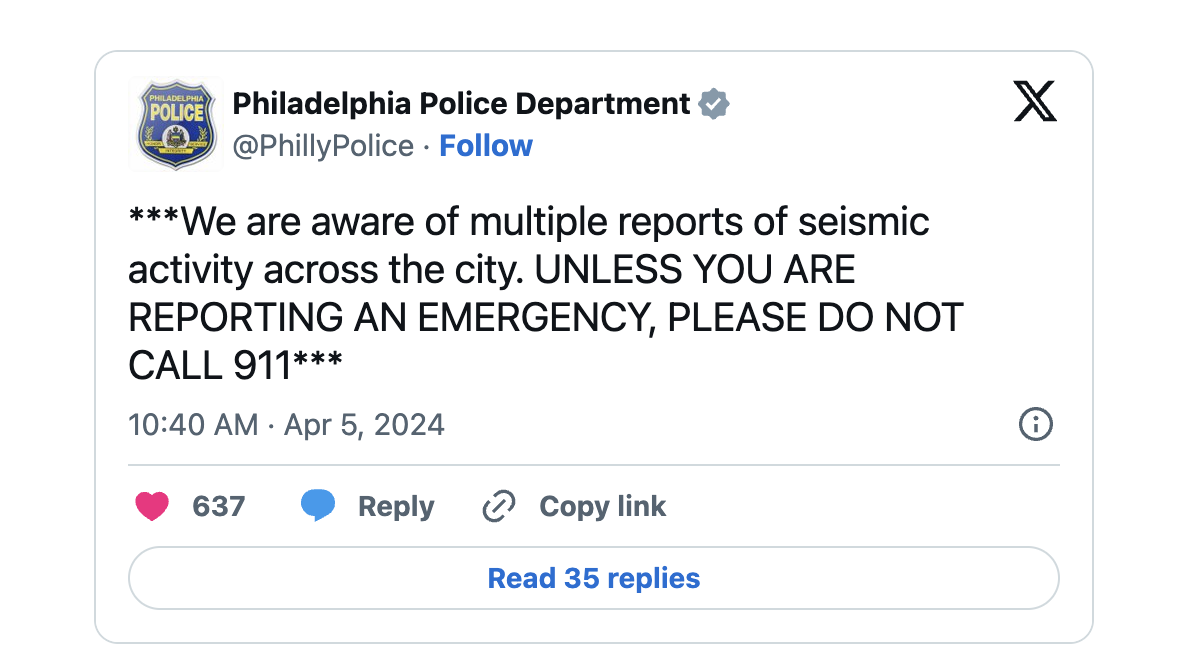Visit the @PhillyPolice handle link

coord(323,146)
